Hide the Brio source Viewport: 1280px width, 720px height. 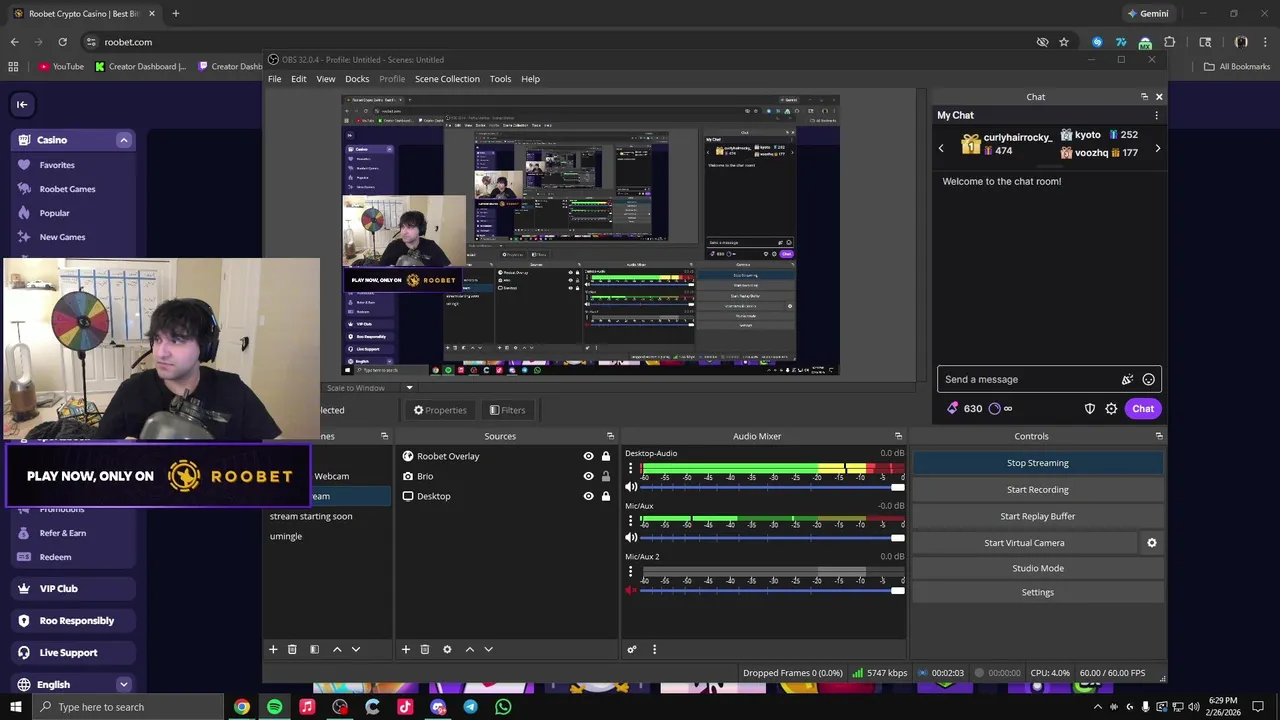tap(588, 476)
